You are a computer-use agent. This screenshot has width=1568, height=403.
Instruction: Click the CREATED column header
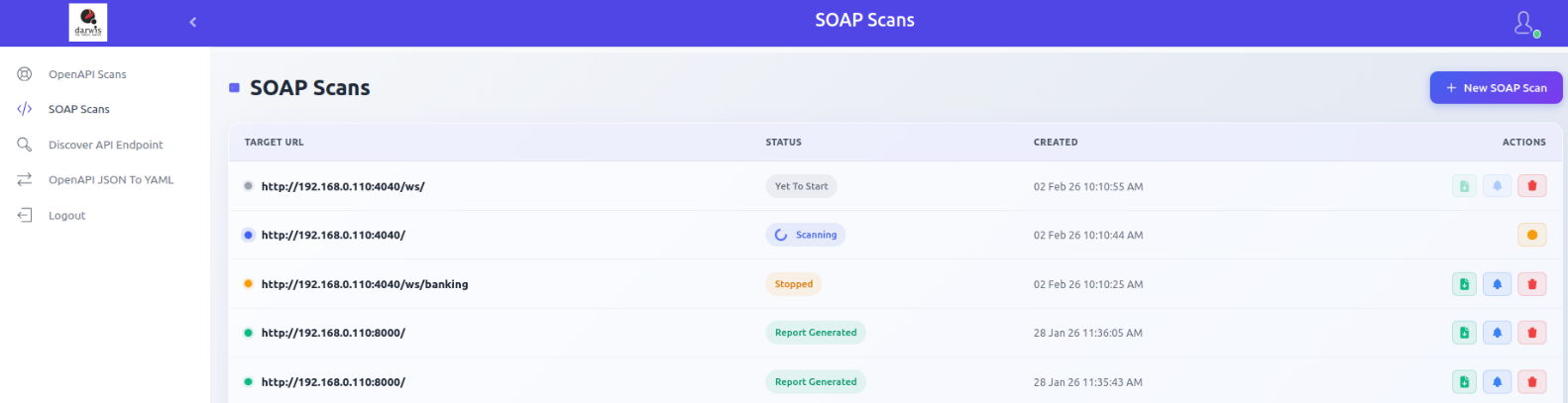coord(1056,142)
